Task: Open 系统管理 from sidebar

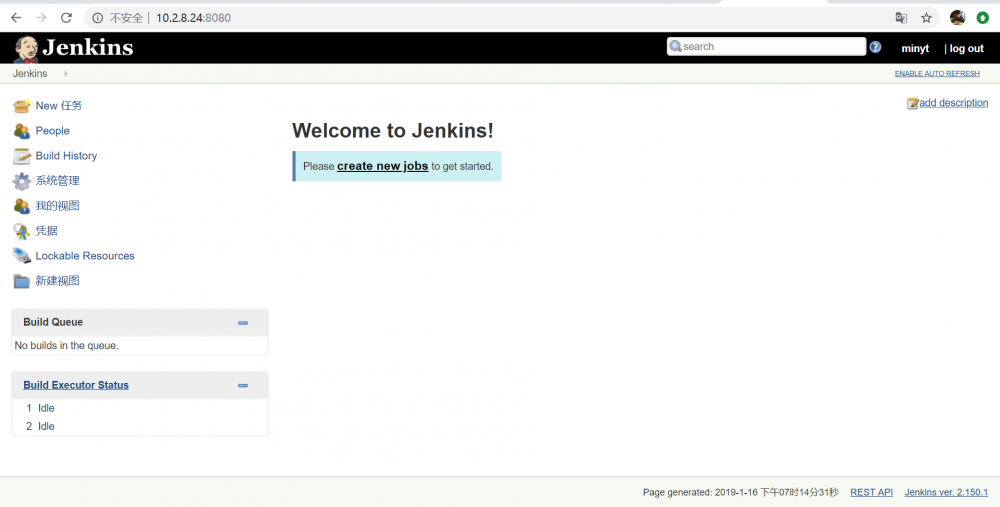Action: point(57,180)
